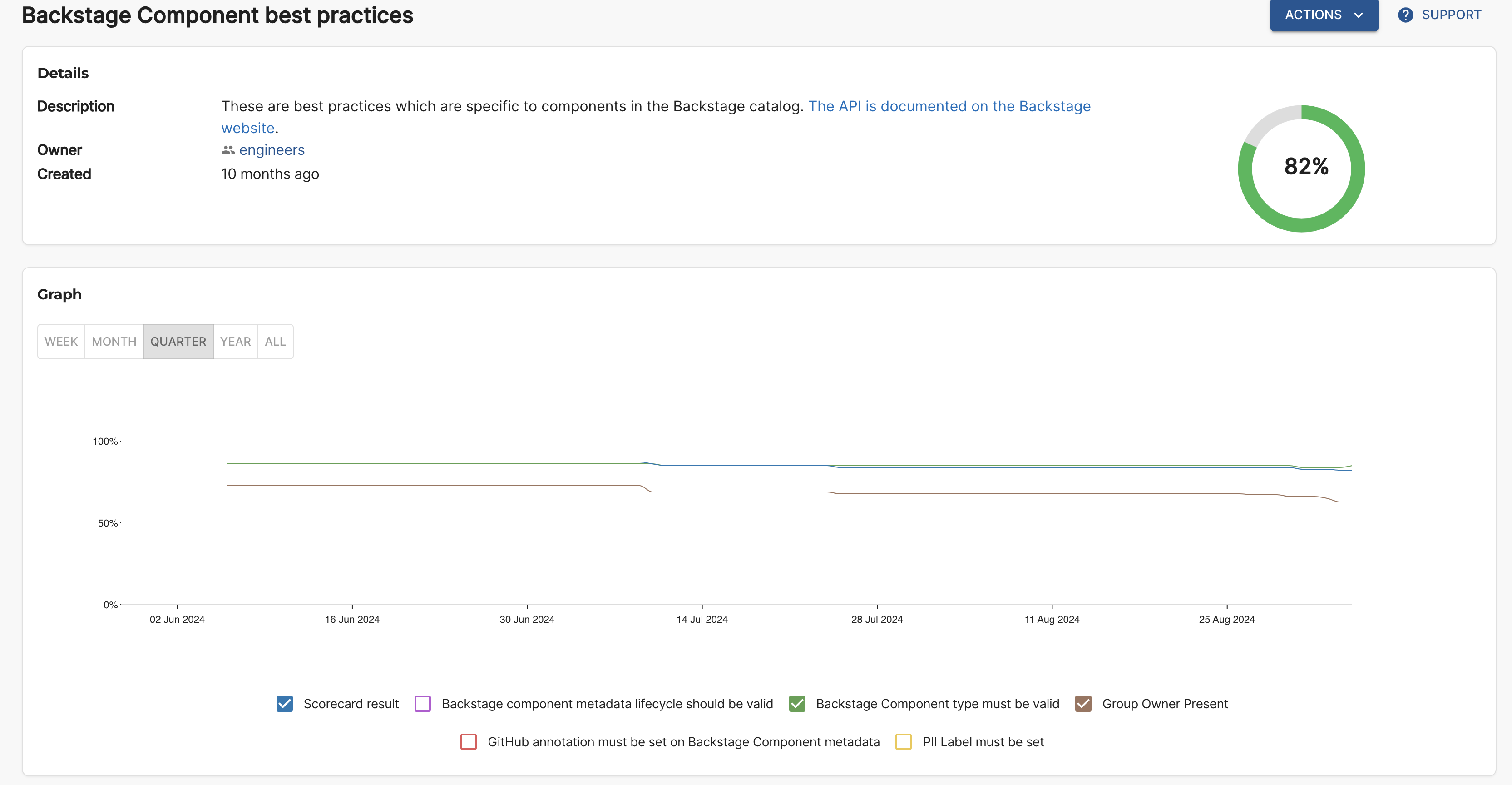Switch graph range to MONTH
Screen dimensions: 1512x785
(114, 341)
